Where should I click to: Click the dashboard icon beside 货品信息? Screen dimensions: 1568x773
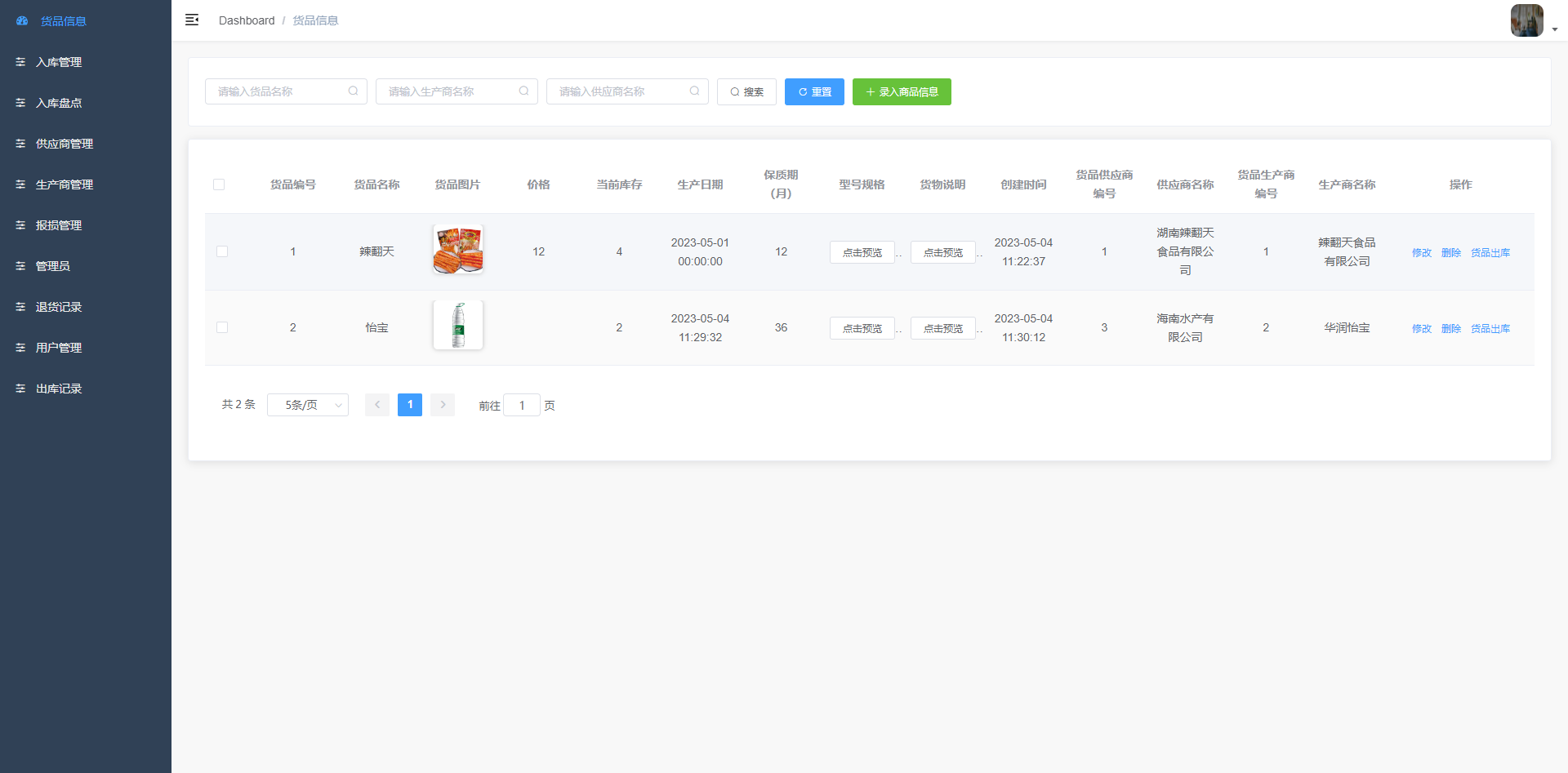click(x=22, y=21)
